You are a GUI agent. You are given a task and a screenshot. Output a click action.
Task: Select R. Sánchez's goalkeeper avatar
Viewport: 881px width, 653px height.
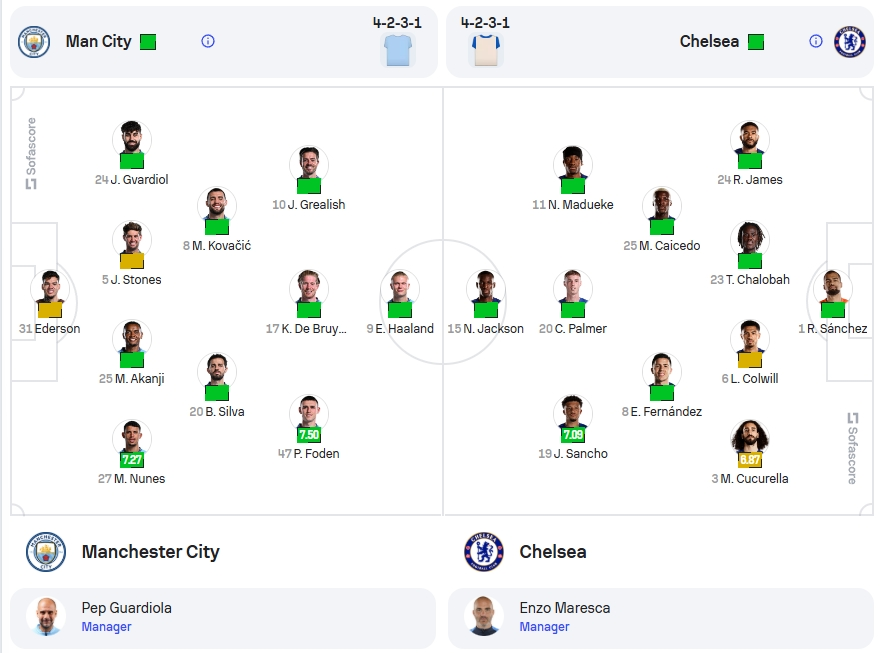(833, 289)
